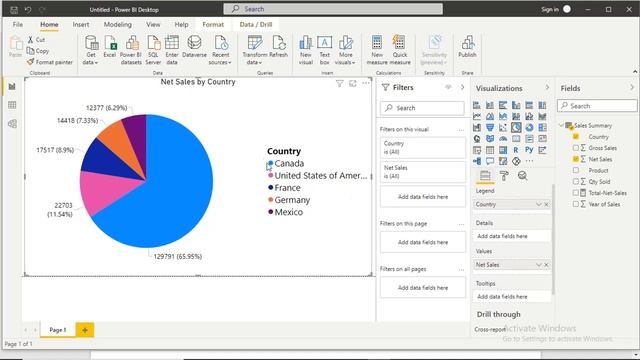This screenshot has width=640, height=360.
Task: Open Net Sales values field dropdown chevron
Action: (538, 265)
